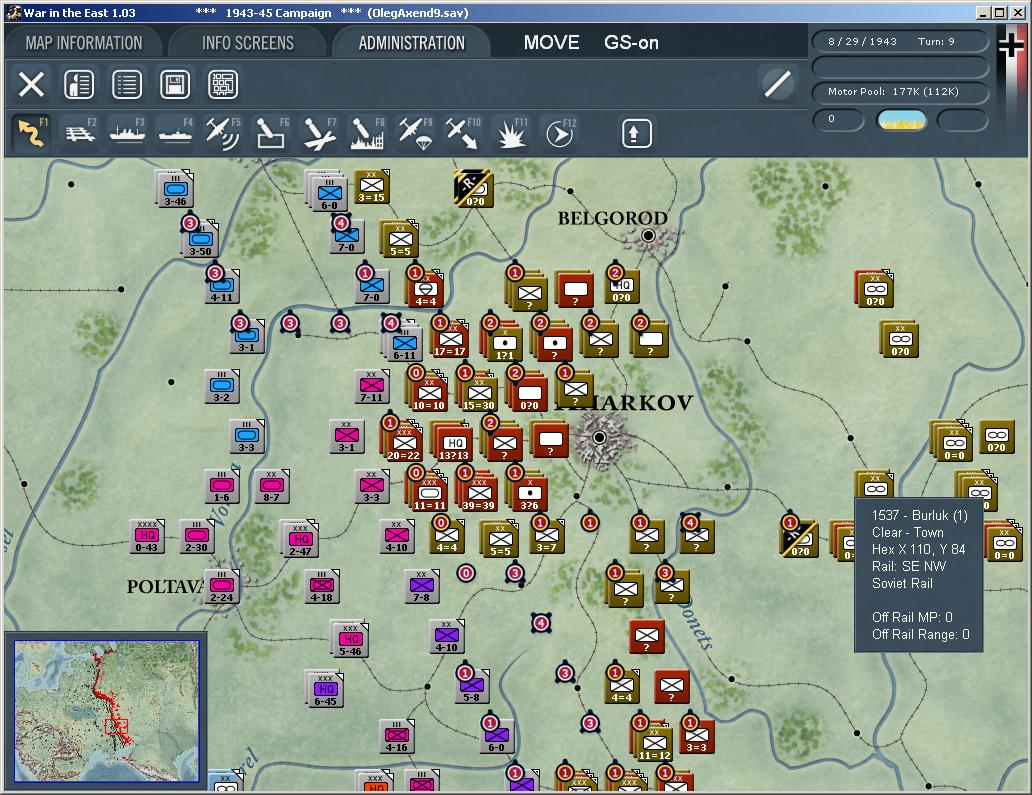1032x795 pixels.
Task: Open the person-list preferences icon
Action: point(79,84)
